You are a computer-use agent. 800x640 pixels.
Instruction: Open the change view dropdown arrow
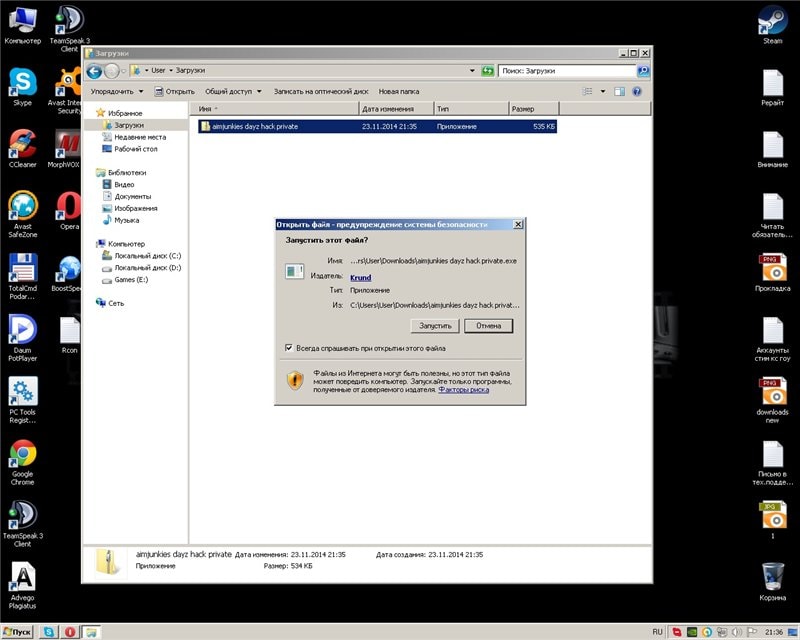click(602, 91)
